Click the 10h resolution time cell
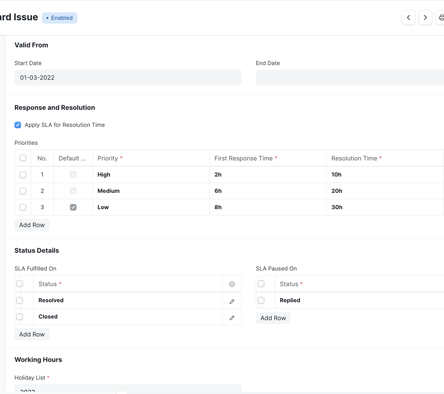Viewport: 444px width, 394px height. [385, 174]
